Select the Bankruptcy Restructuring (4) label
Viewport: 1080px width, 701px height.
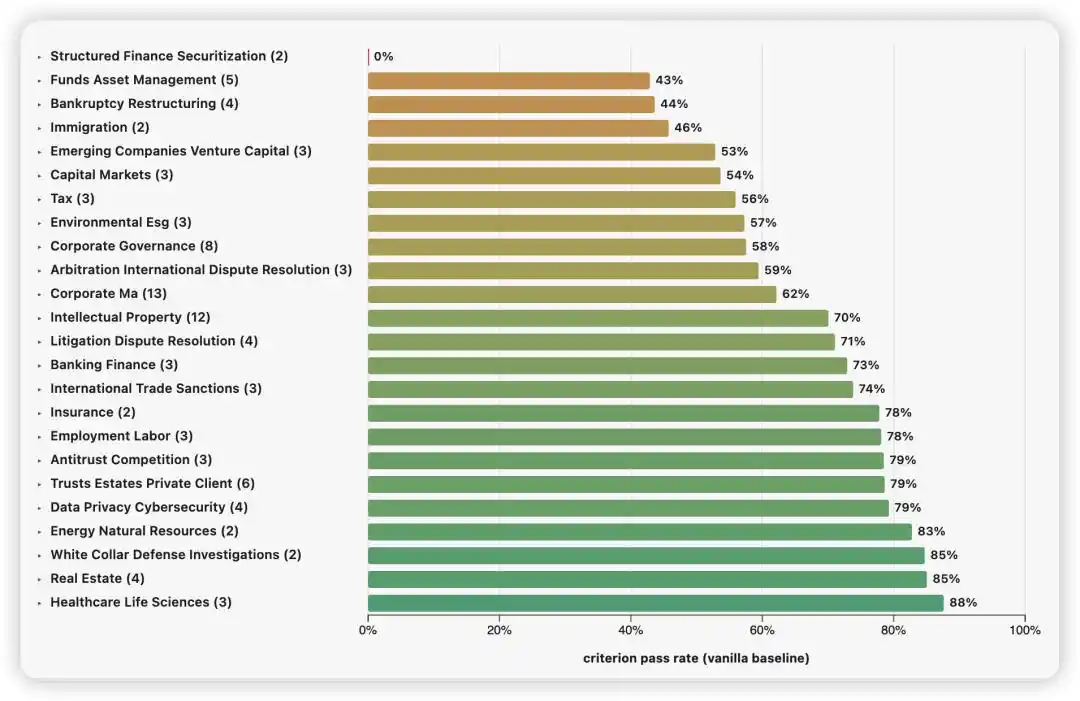[x=145, y=103]
